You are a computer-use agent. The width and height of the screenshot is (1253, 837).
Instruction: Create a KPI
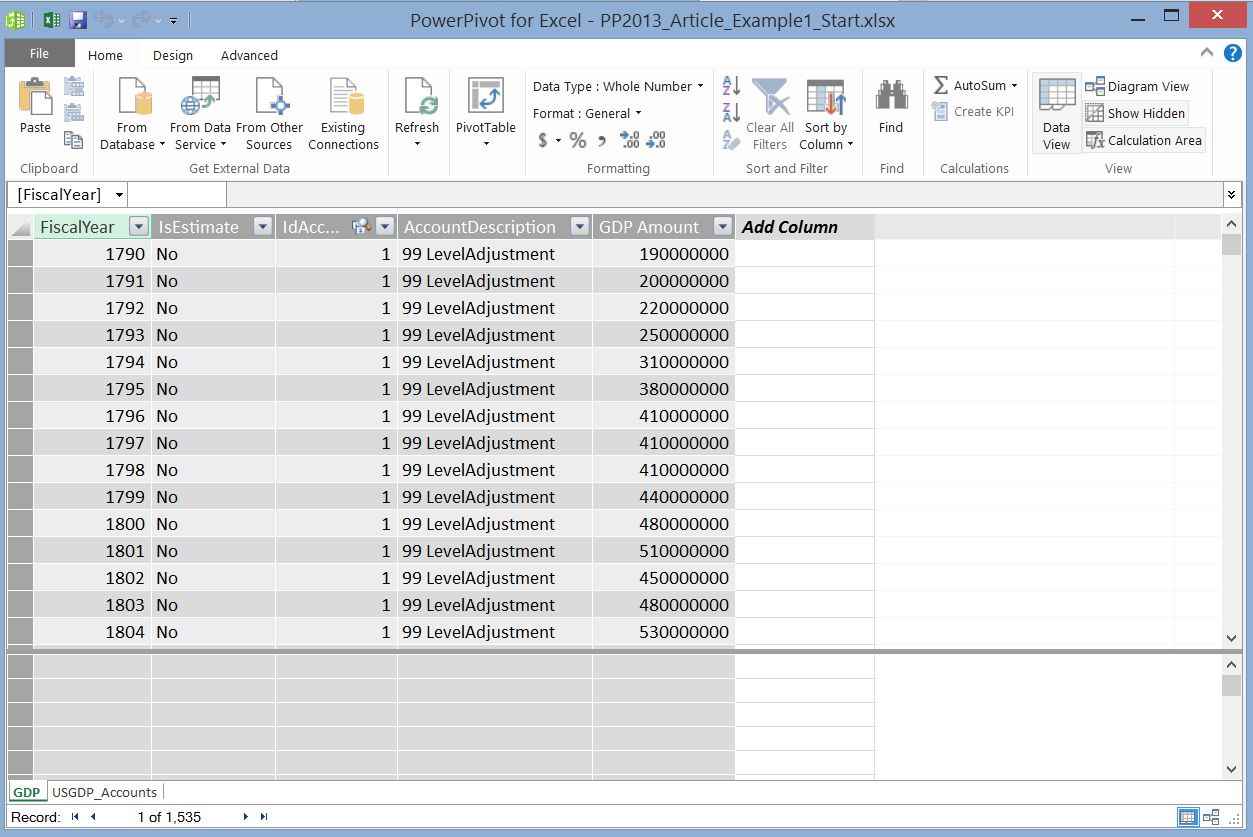tap(974, 111)
